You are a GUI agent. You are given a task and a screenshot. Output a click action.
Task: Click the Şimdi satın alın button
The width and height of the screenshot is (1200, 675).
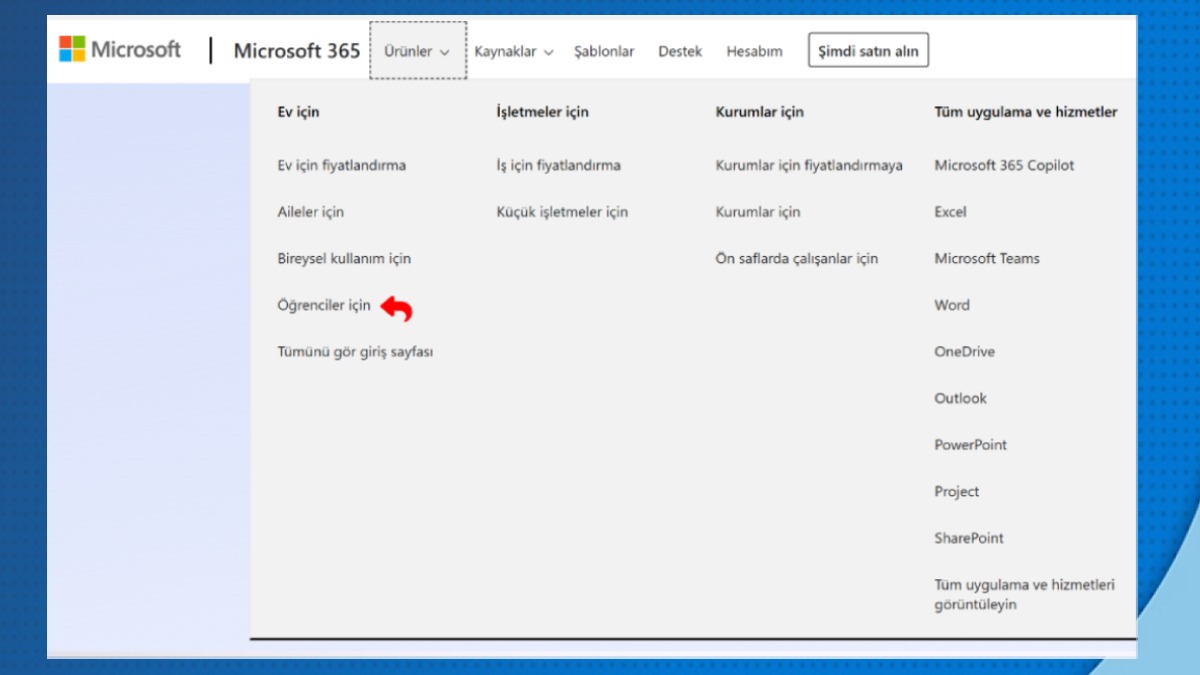868,51
